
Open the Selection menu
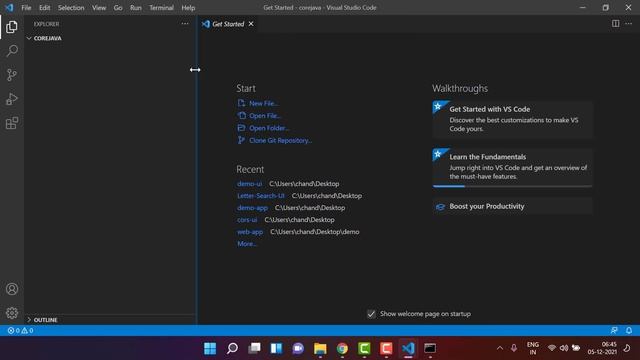coord(71,7)
